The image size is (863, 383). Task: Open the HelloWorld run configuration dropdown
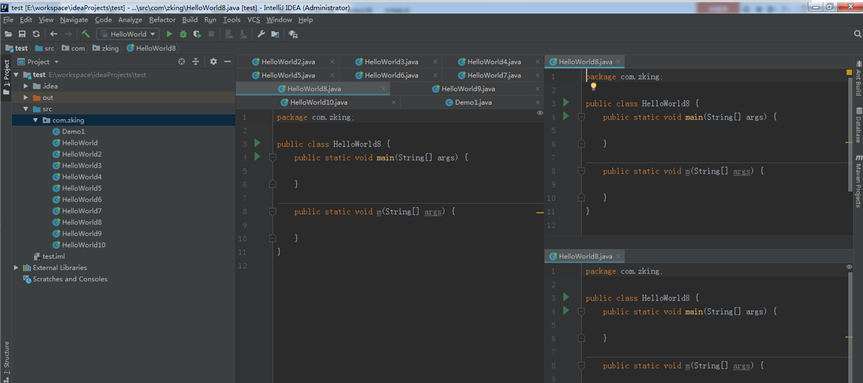click(x=128, y=34)
